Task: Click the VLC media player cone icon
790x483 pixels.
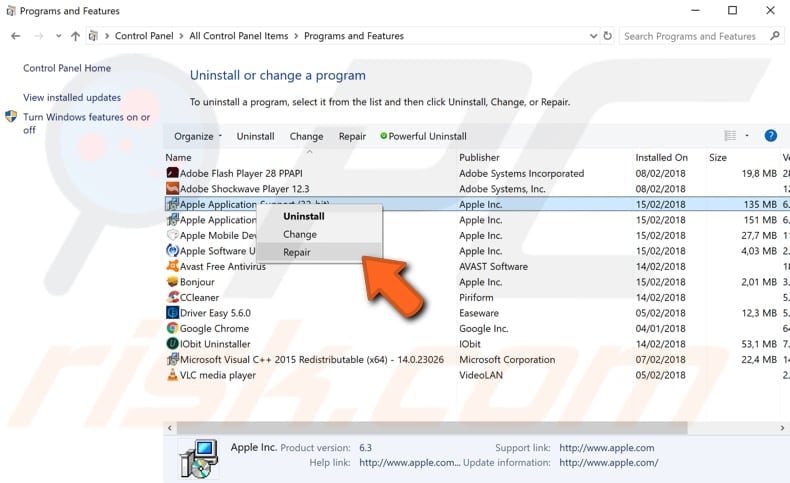Action: pos(172,375)
